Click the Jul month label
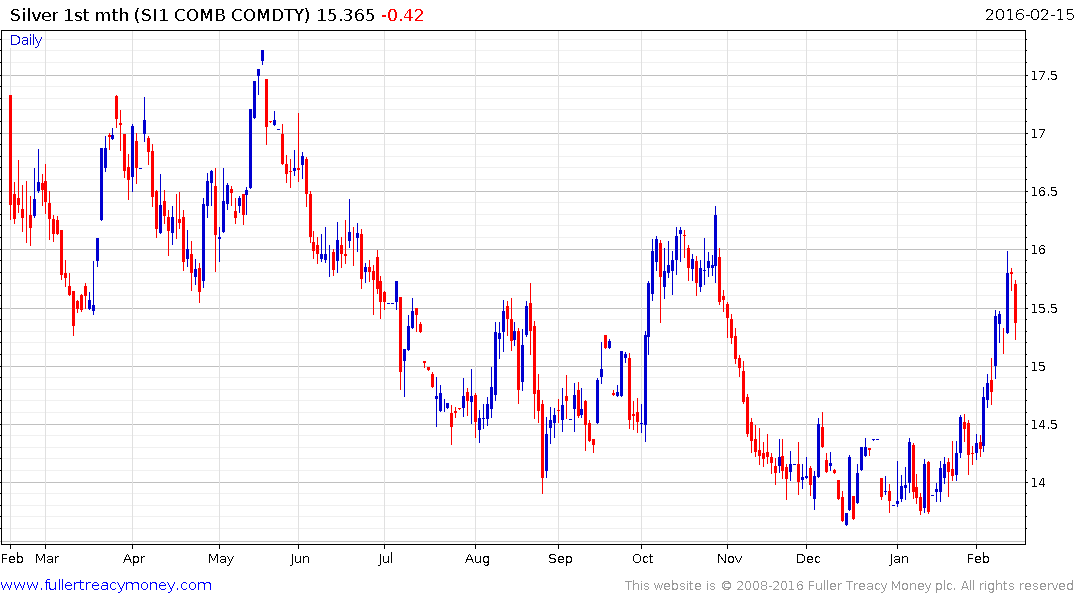1075x600 pixels. coord(385,559)
